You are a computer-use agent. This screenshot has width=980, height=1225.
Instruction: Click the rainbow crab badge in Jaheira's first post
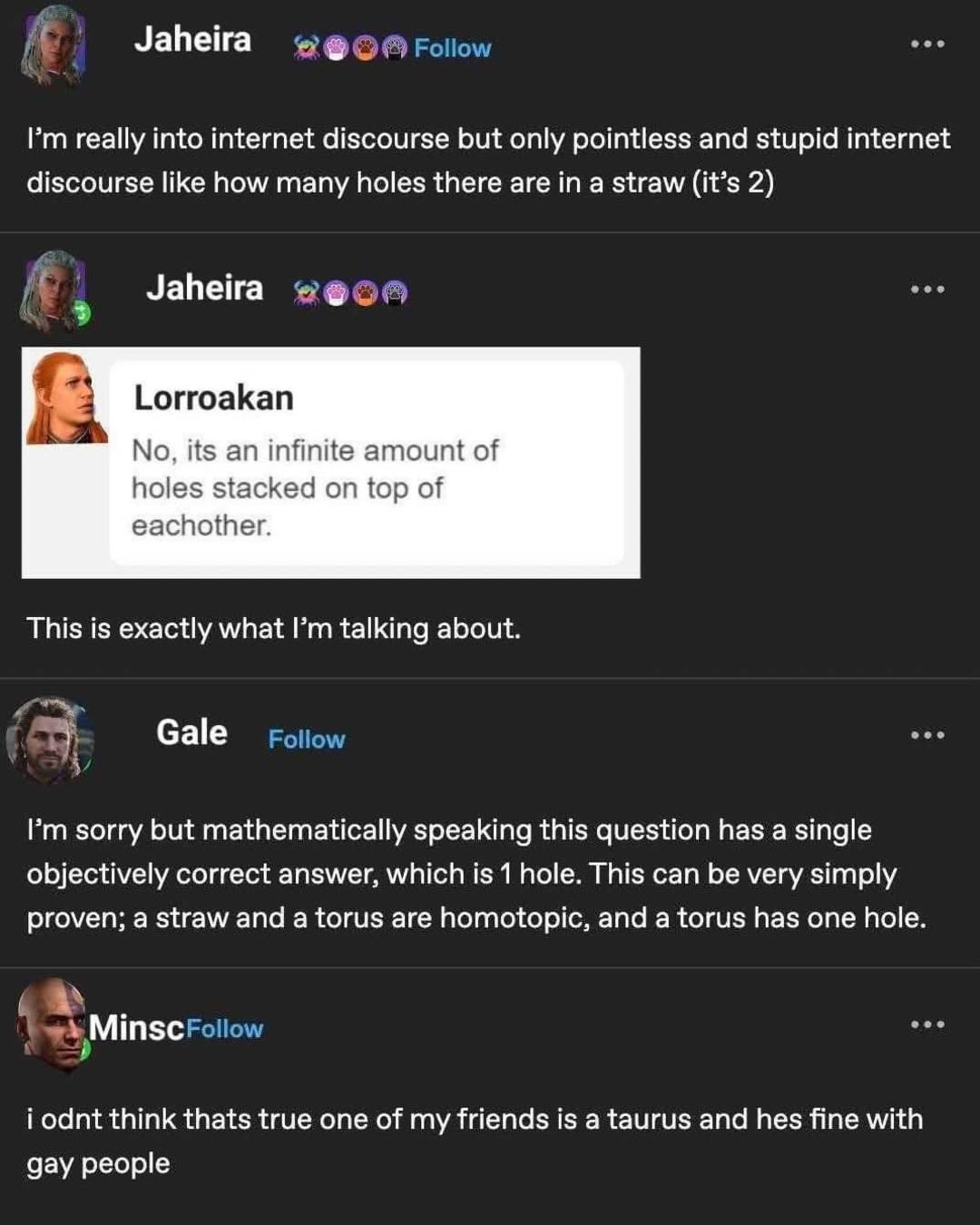(306, 48)
